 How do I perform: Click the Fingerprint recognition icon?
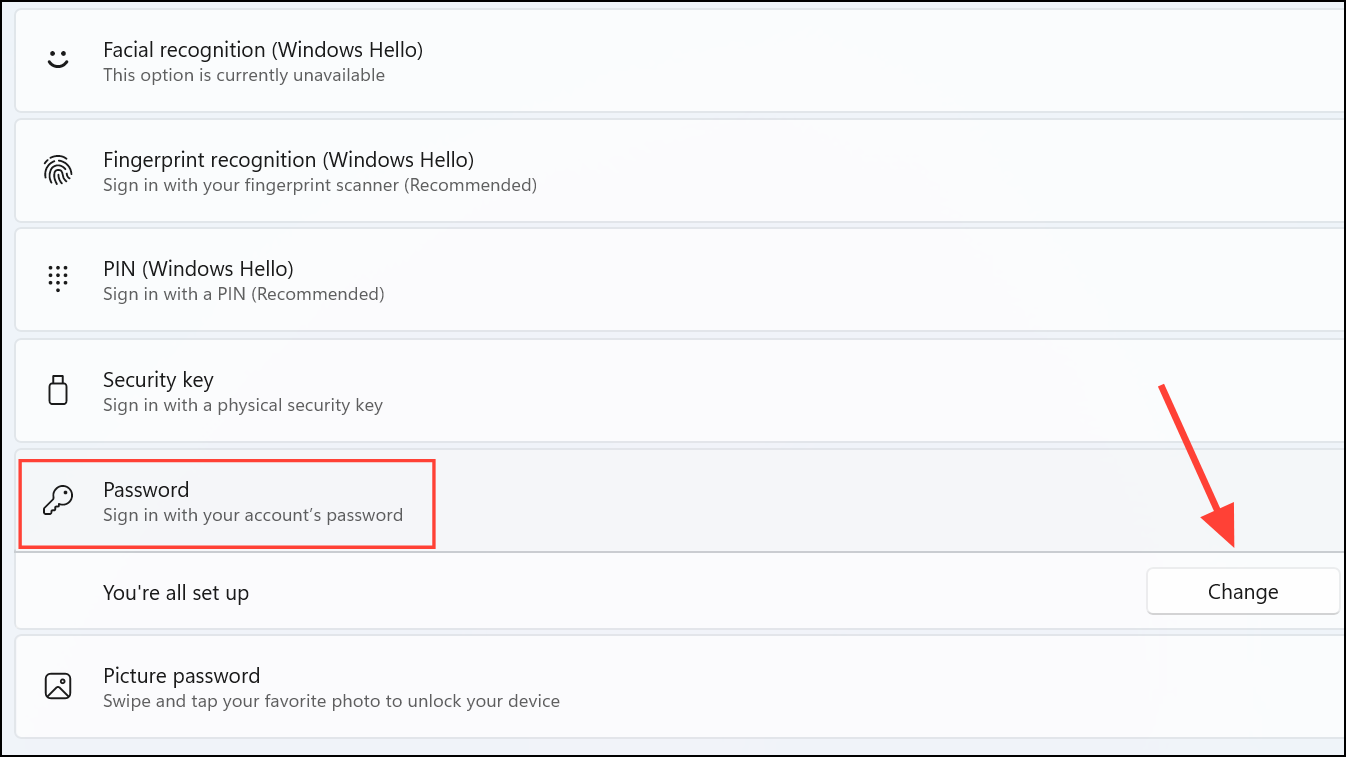tap(58, 170)
